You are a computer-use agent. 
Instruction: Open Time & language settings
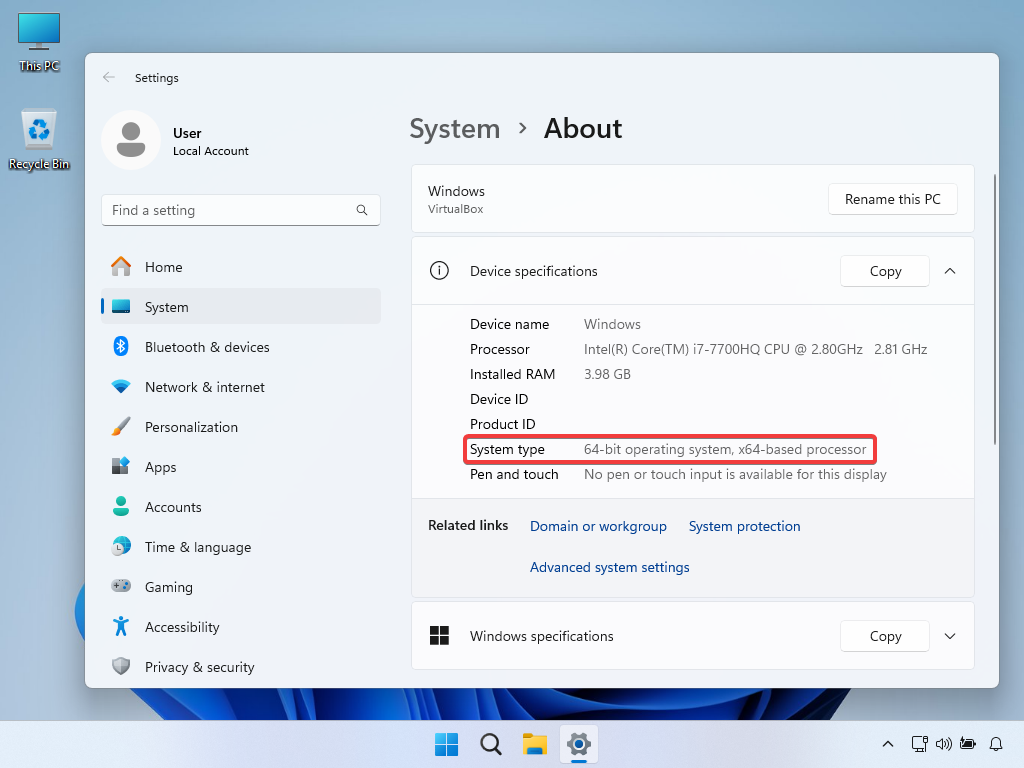tap(197, 547)
